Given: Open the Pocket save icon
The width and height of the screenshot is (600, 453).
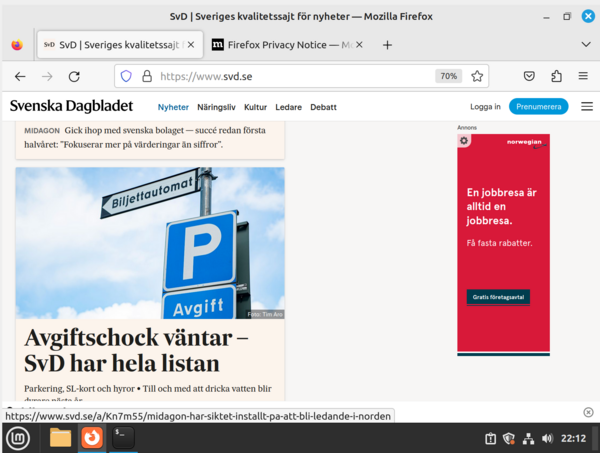Looking at the screenshot, I should click(x=529, y=76).
